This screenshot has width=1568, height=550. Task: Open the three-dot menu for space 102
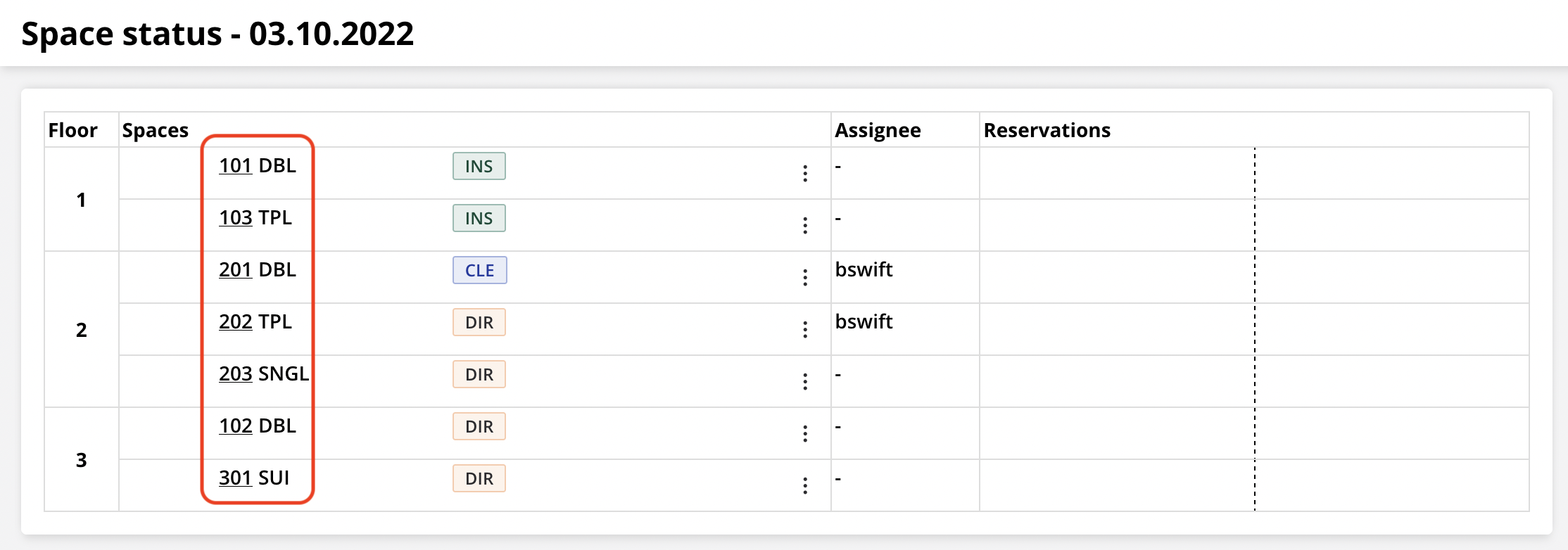[805, 433]
